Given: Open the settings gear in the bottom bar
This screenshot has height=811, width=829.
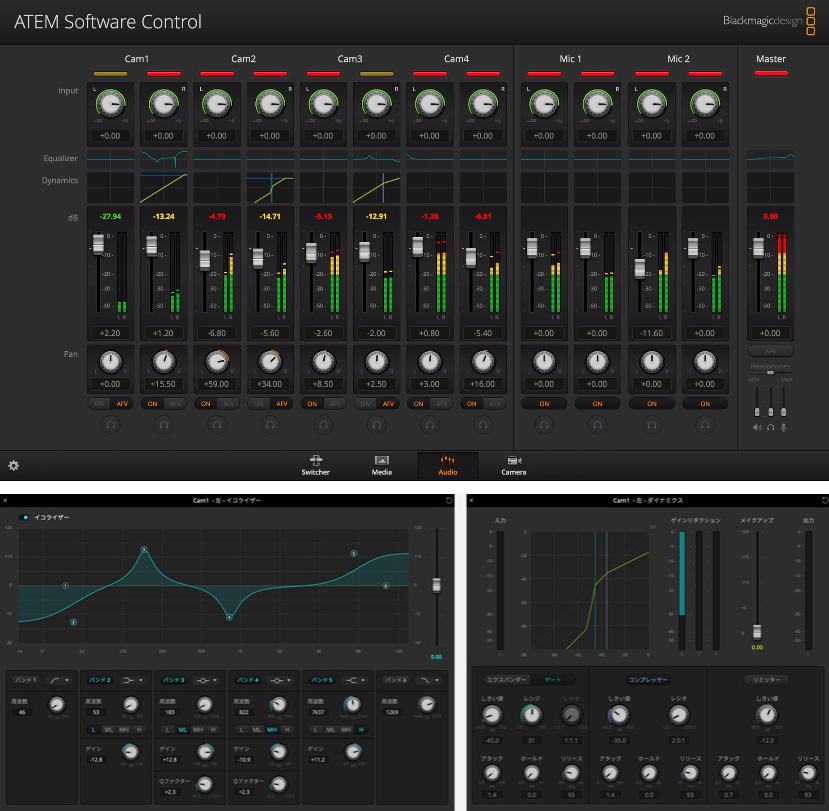Looking at the screenshot, I should [x=14, y=465].
